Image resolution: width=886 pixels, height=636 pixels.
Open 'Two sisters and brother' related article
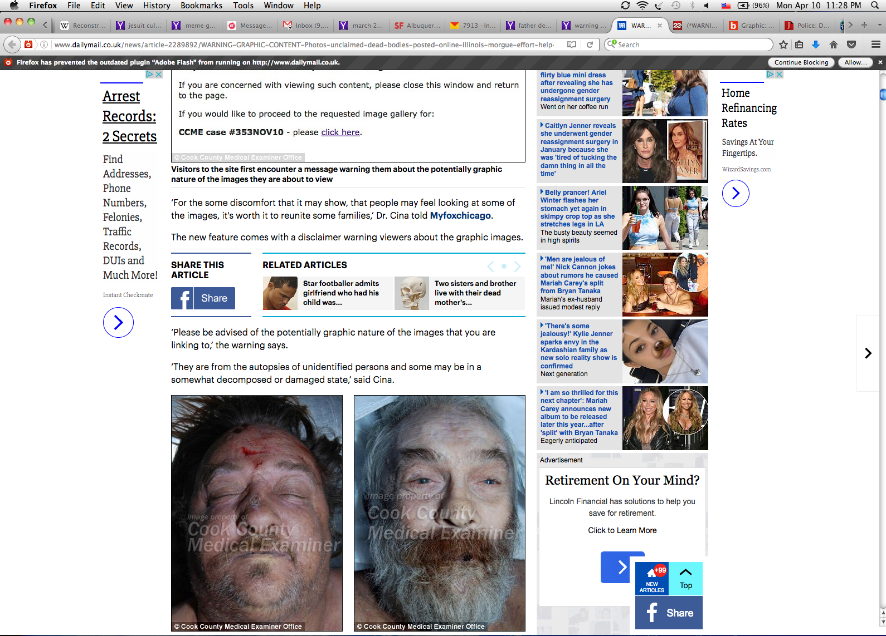pyautogui.click(x=460, y=293)
